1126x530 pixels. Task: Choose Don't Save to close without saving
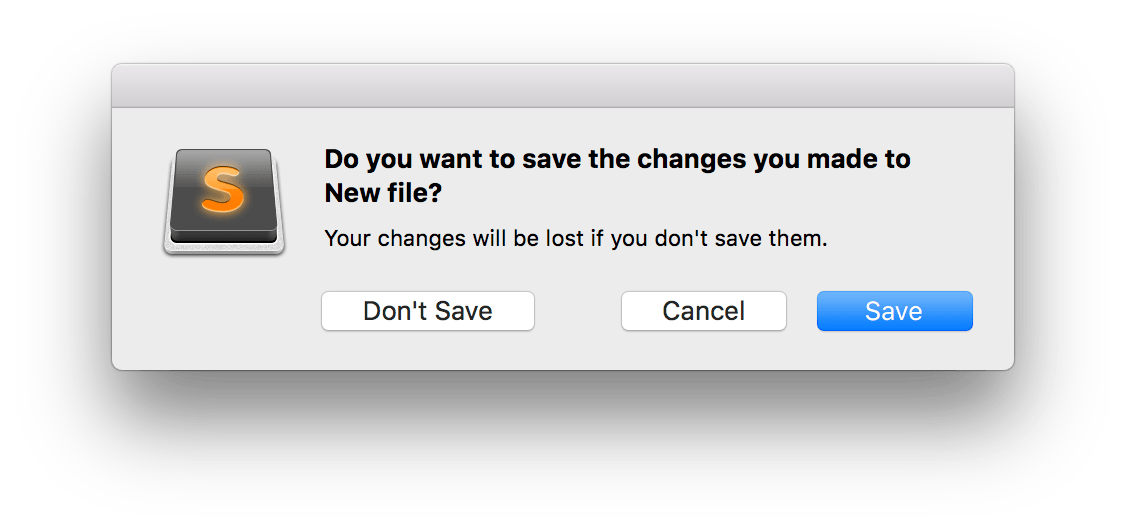[427, 311]
